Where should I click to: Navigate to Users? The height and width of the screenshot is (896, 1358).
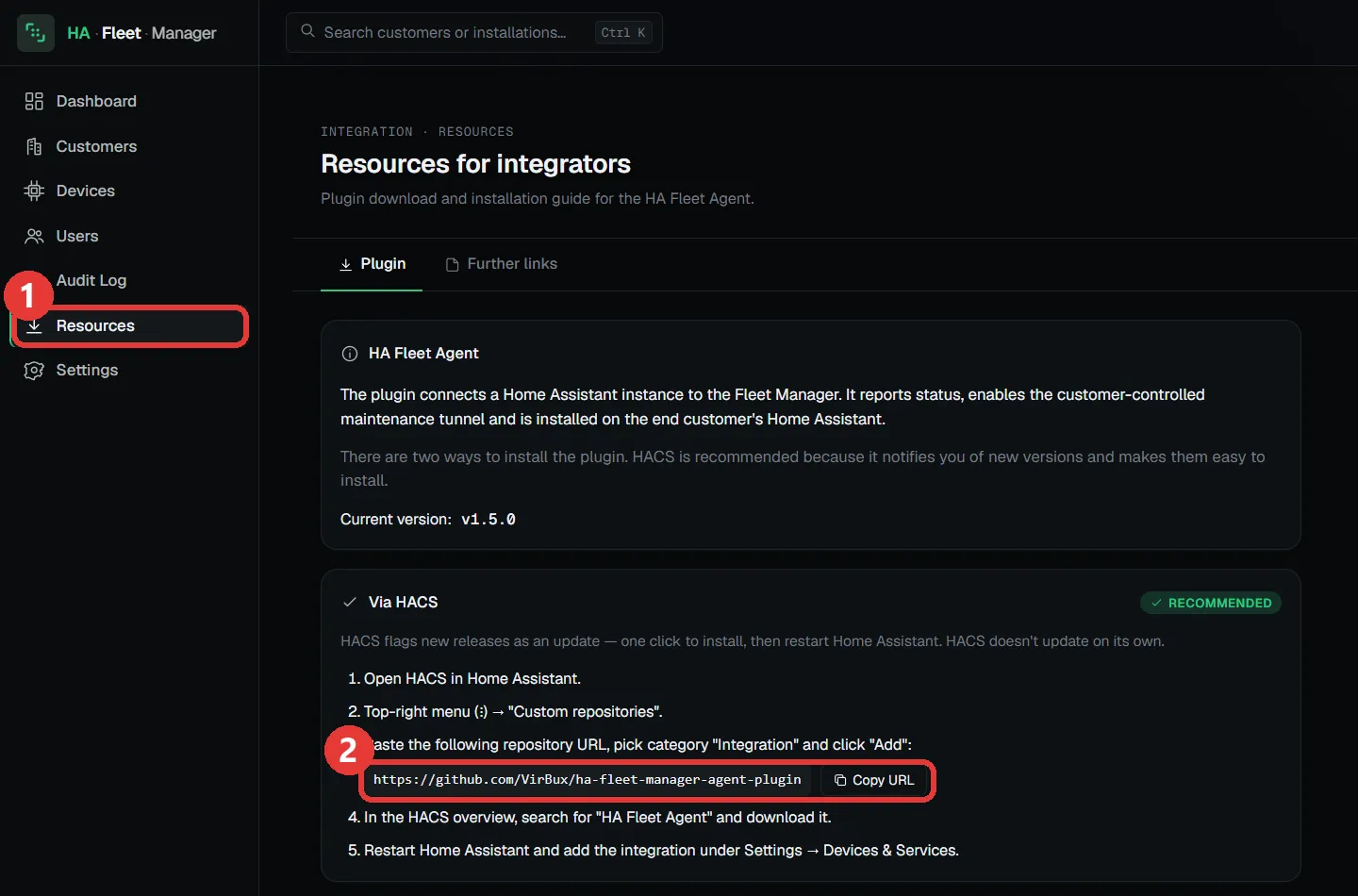tap(129, 236)
